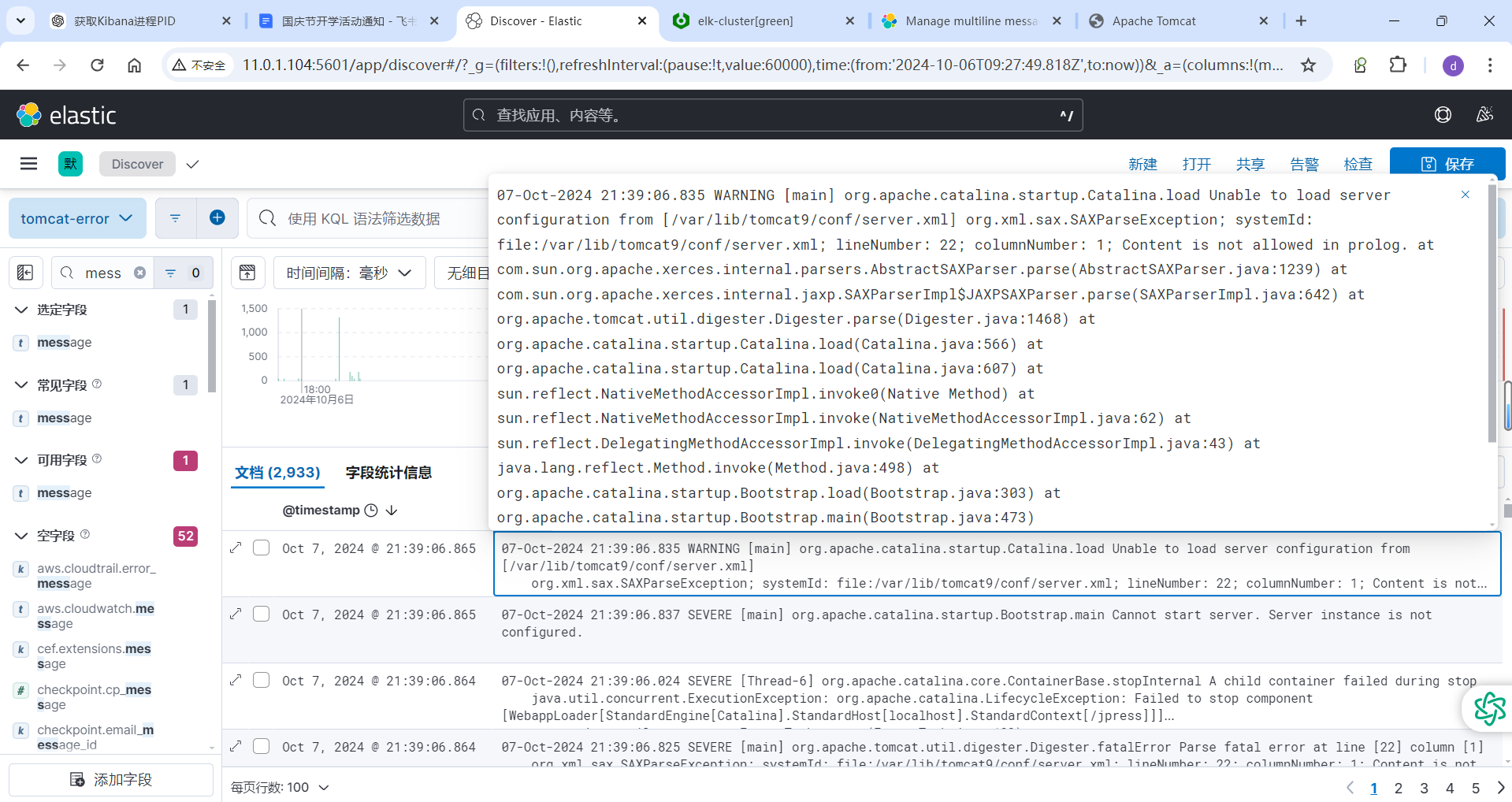Open the Discover saved search chevron

click(x=193, y=164)
